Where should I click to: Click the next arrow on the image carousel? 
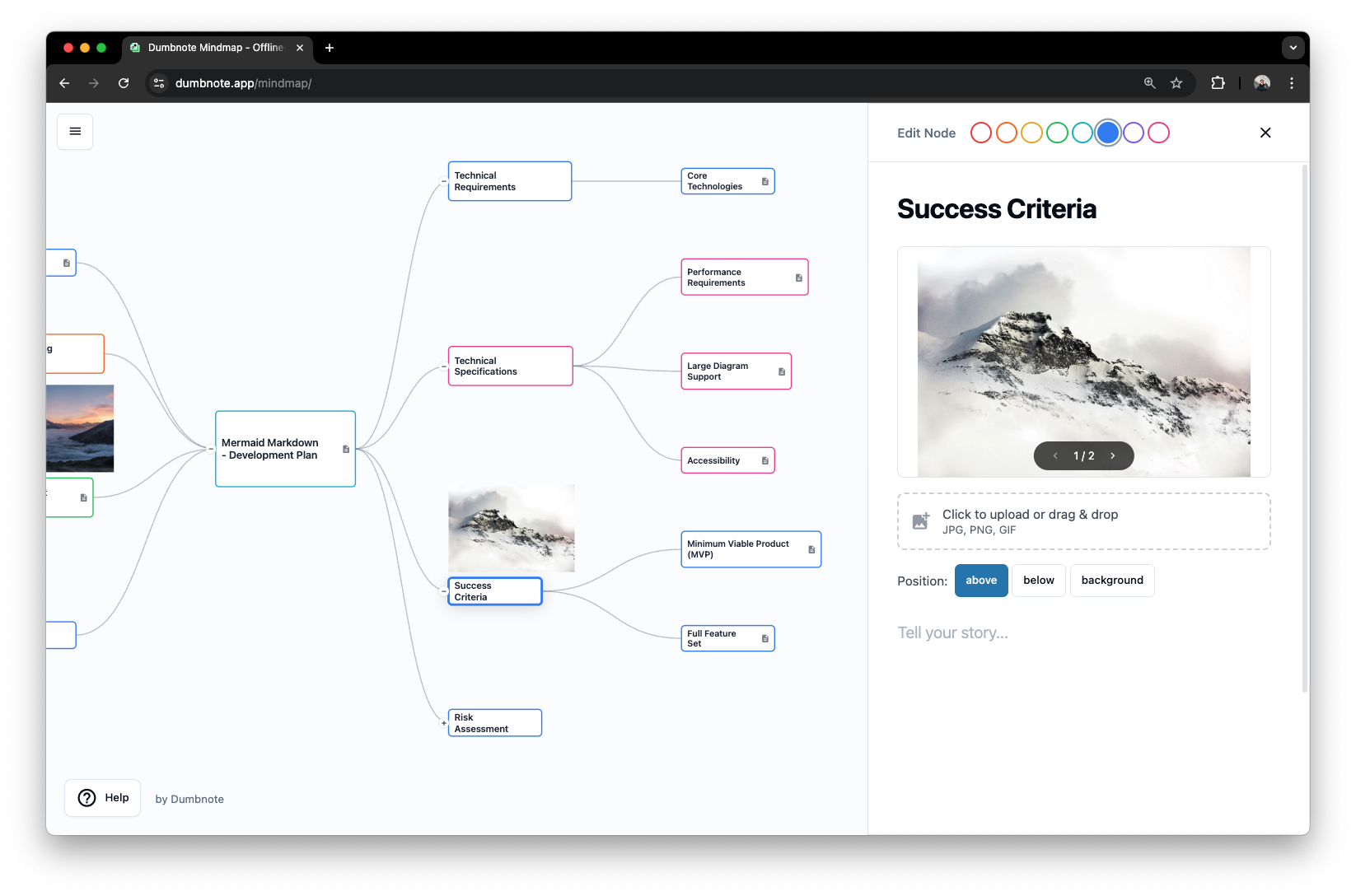(1113, 455)
